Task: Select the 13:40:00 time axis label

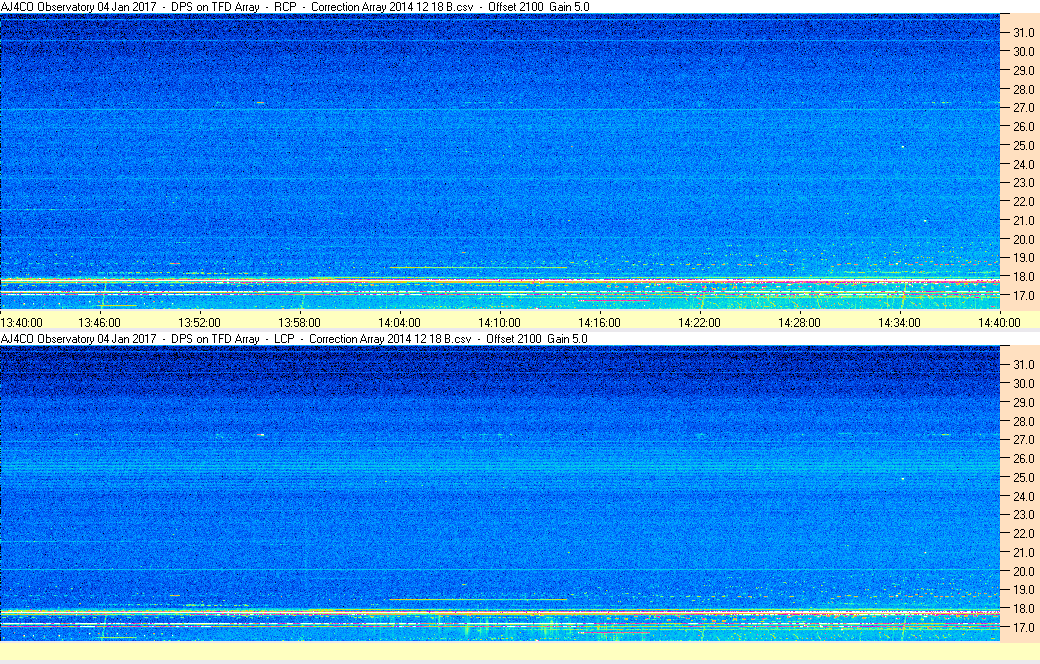Action: pyautogui.click(x=21, y=323)
